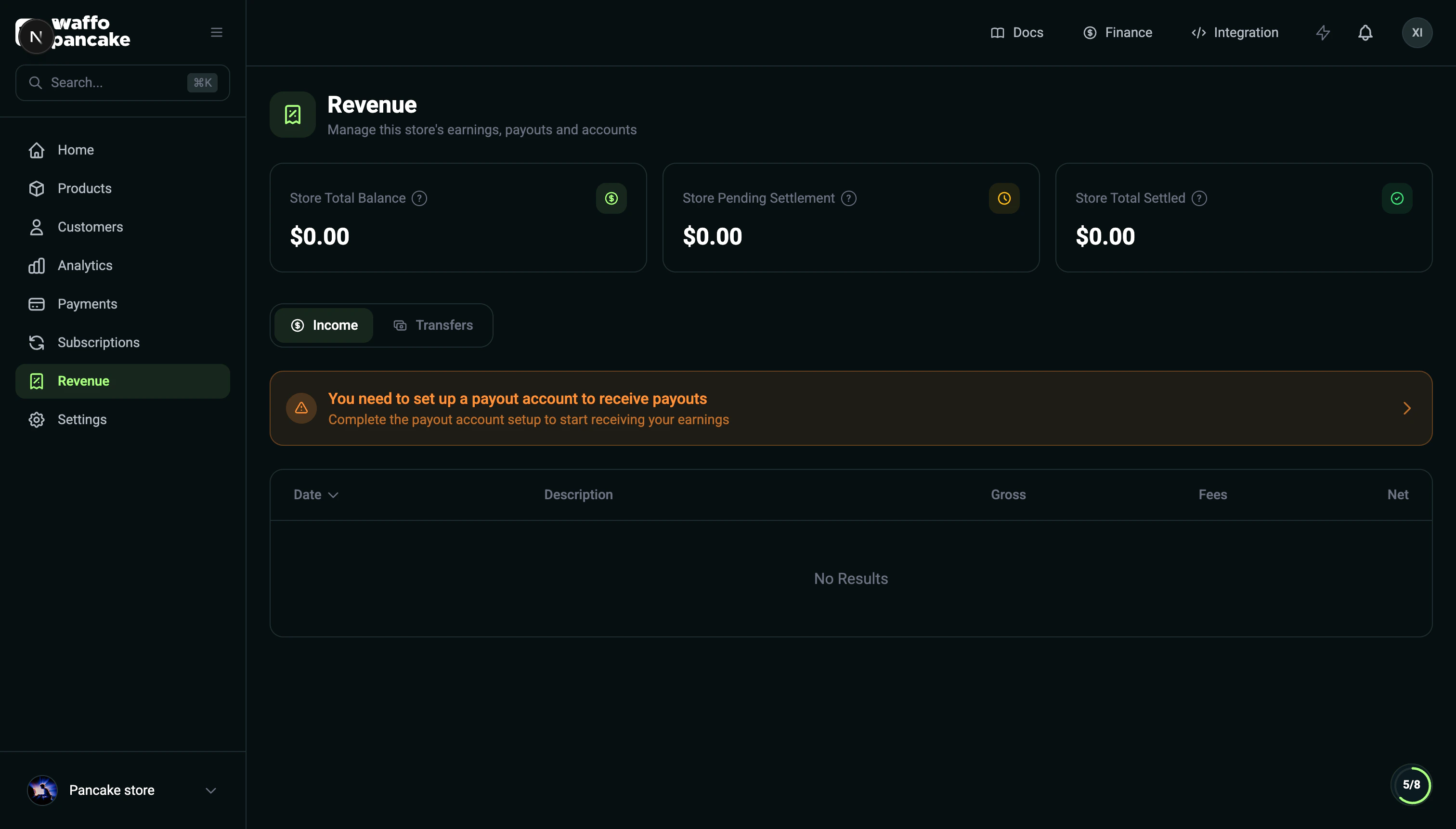Go to the Integration section

pos(1235,32)
